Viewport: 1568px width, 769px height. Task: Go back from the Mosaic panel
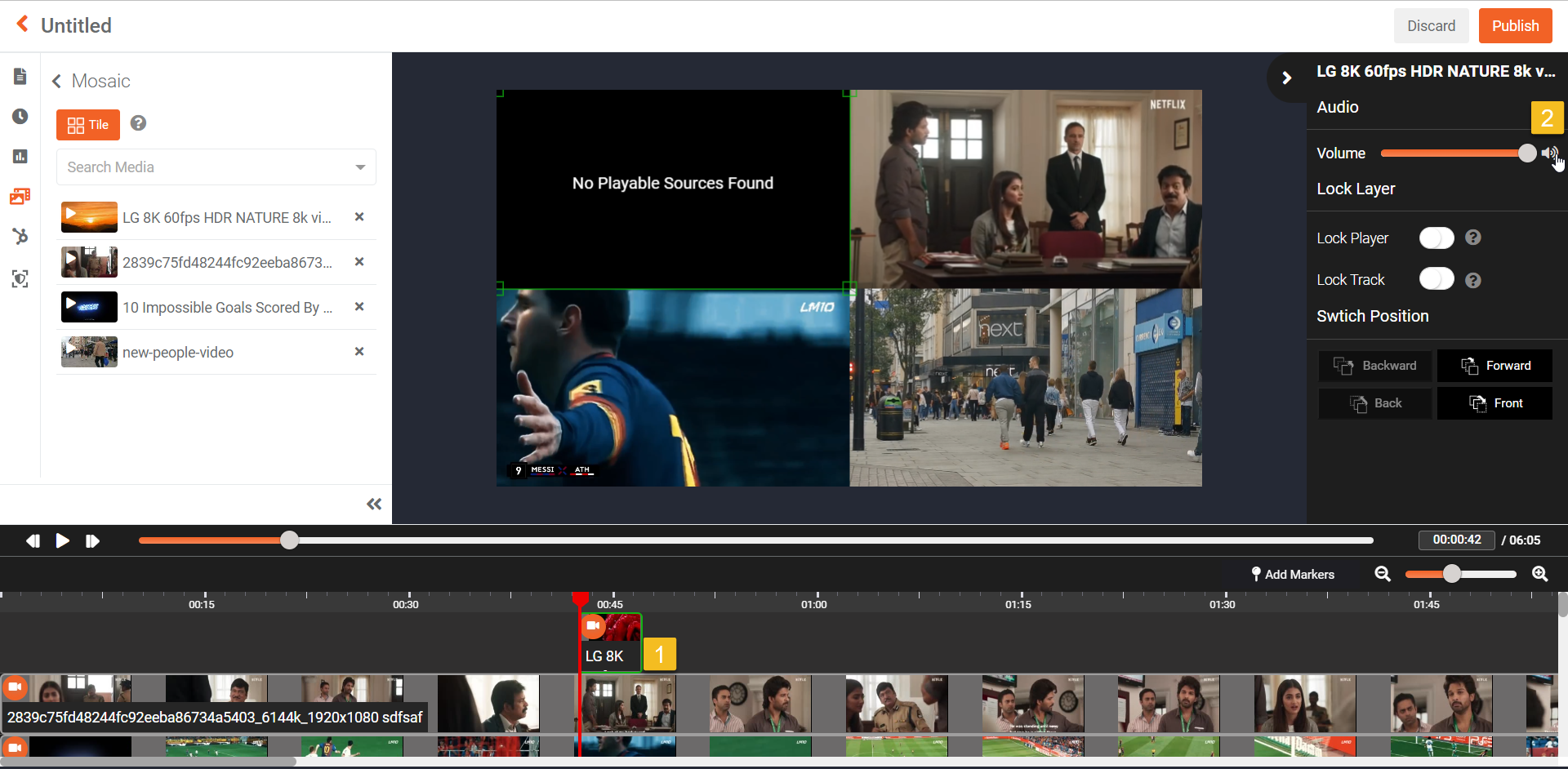pos(56,81)
